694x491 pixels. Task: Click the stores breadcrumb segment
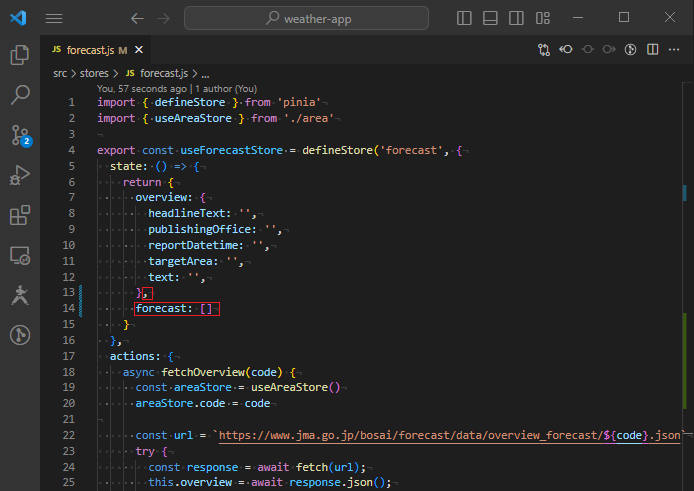pyautogui.click(x=94, y=73)
